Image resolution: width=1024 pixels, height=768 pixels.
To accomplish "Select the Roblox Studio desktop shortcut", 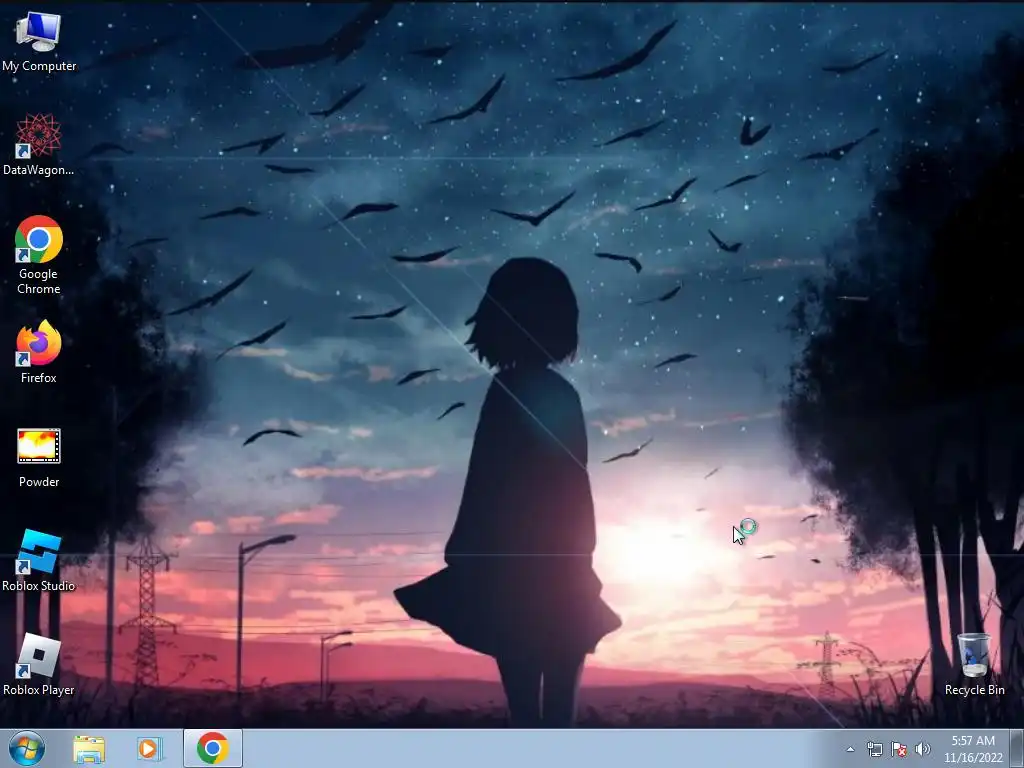I will pos(39,560).
